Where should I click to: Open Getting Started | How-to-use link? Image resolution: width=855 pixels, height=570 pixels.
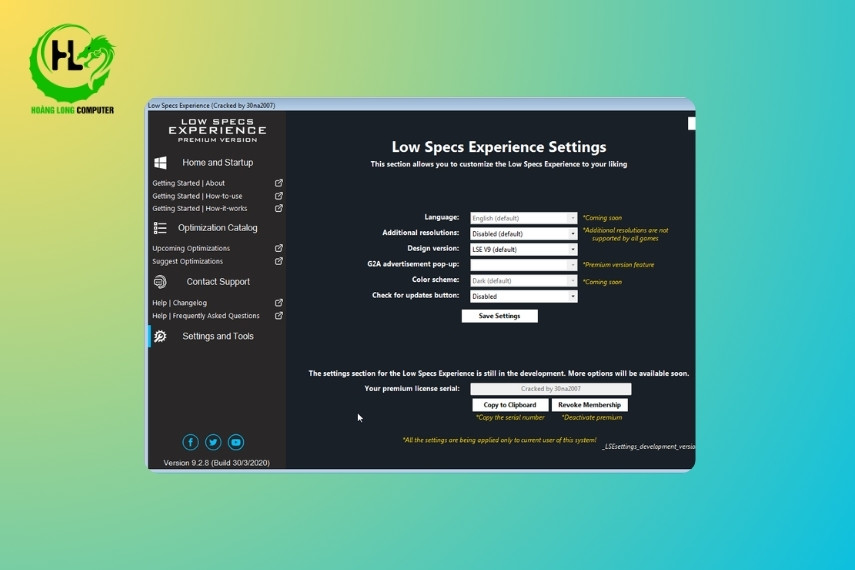(x=197, y=196)
